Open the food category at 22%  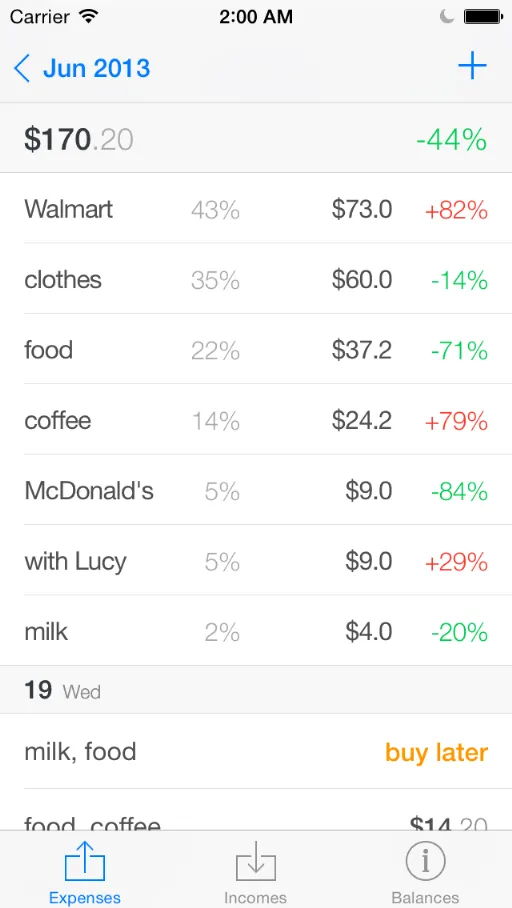point(256,349)
